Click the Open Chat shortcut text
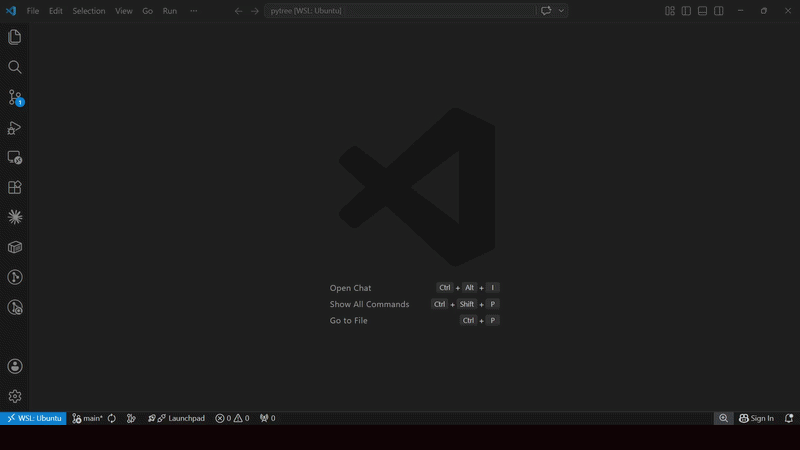The height and width of the screenshot is (450, 800). [x=351, y=288]
